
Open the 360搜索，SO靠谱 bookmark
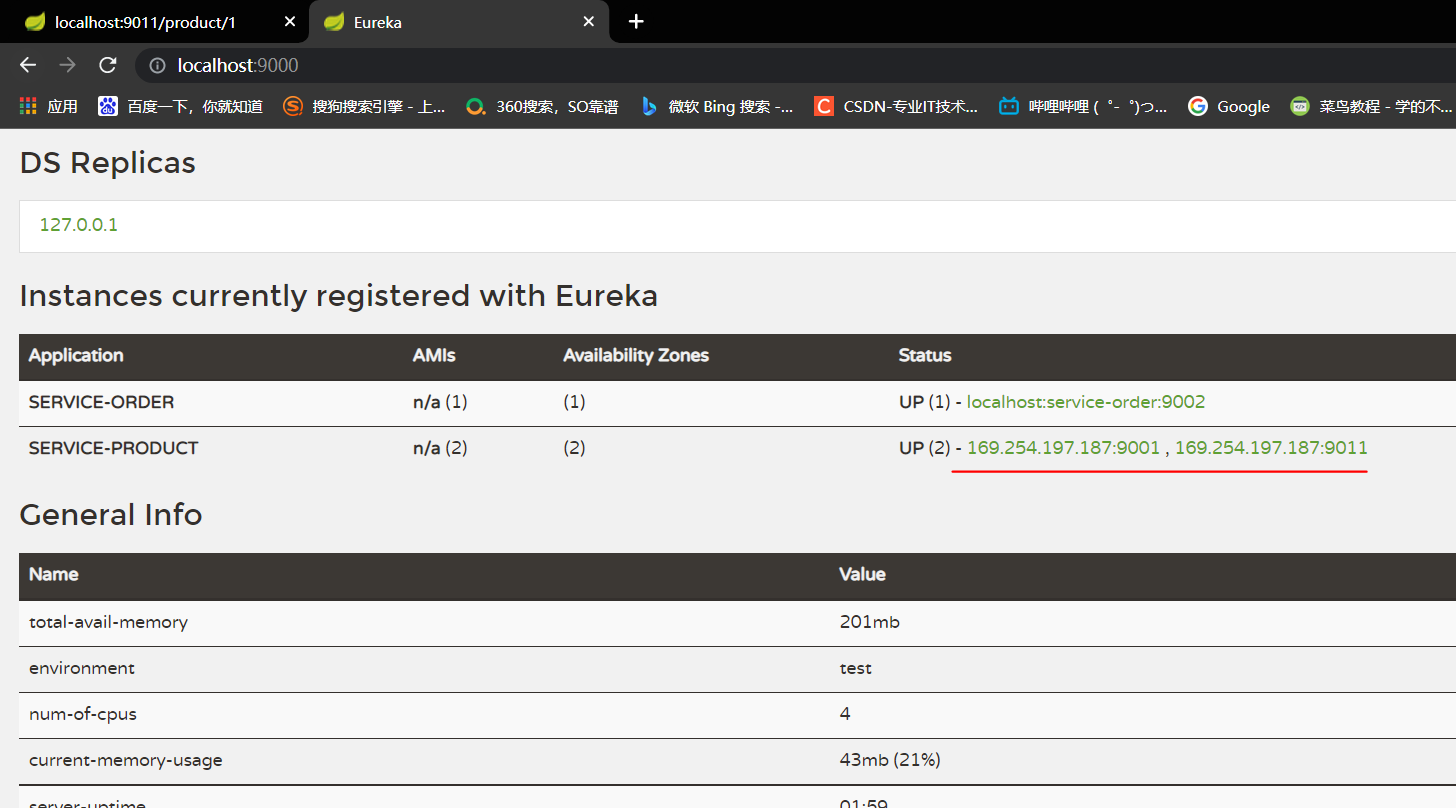coord(542,106)
